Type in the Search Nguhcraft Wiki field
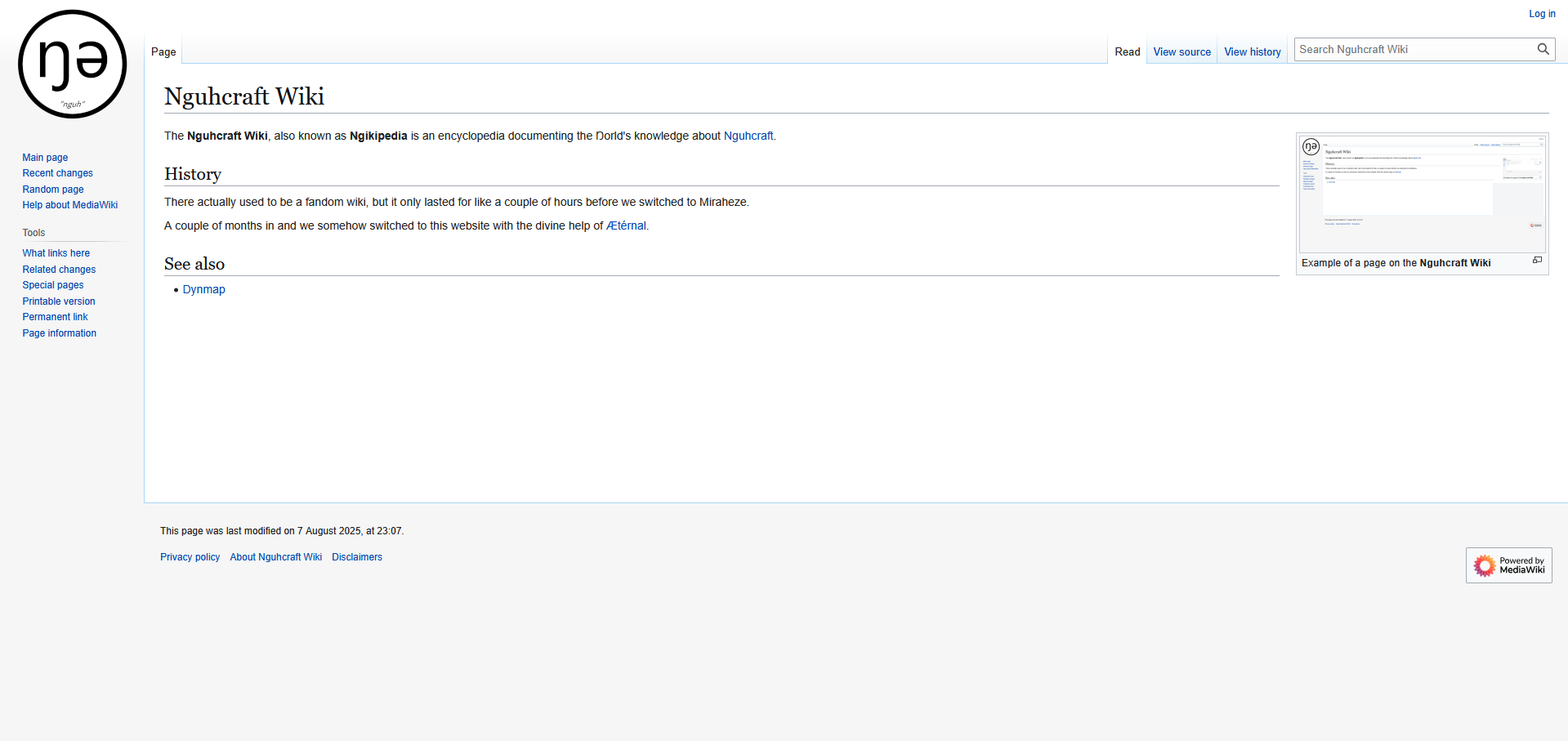 pyautogui.click(x=1414, y=50)
